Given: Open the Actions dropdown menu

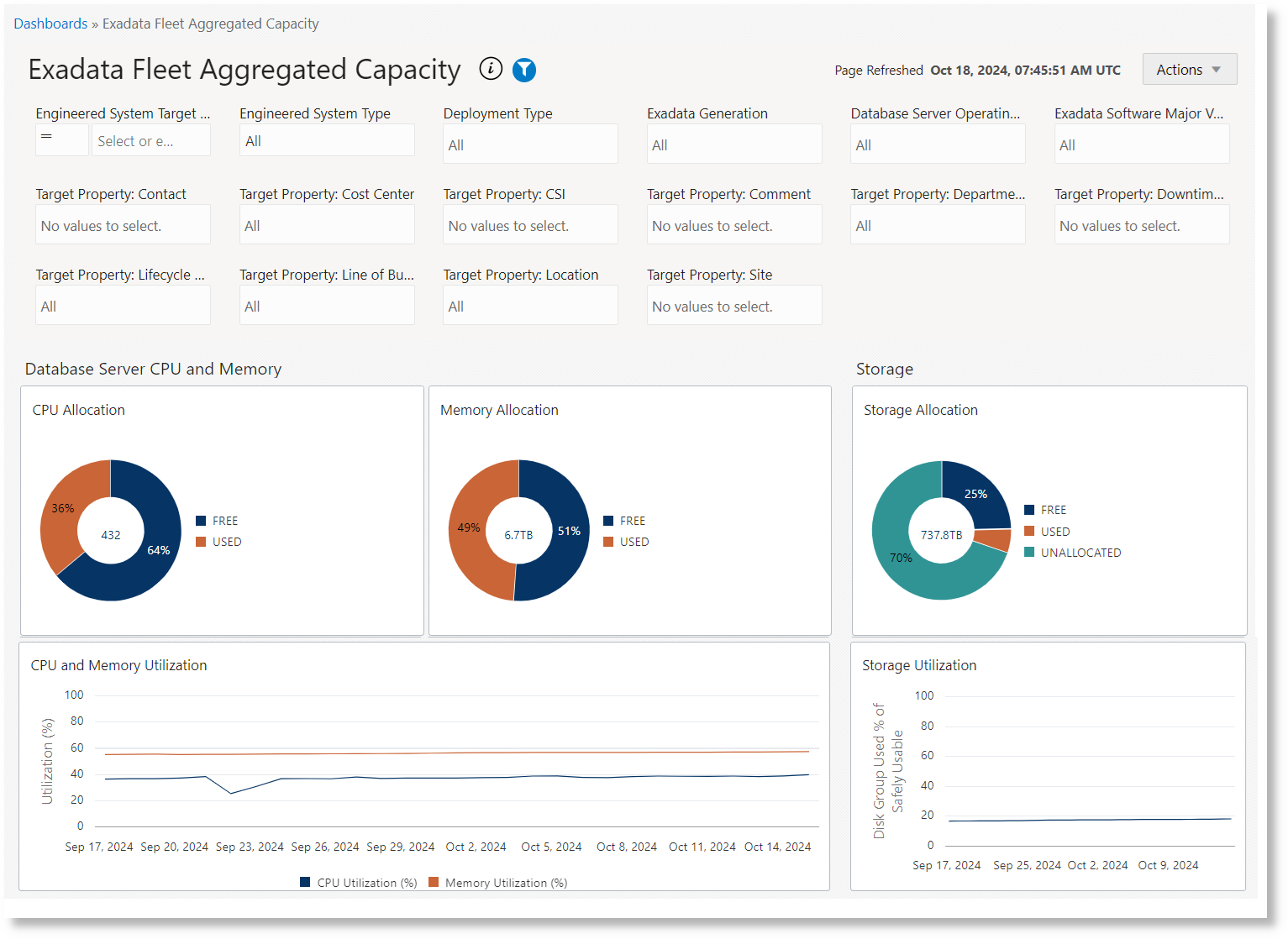Looking at the screenshot, I should 1190,70.
